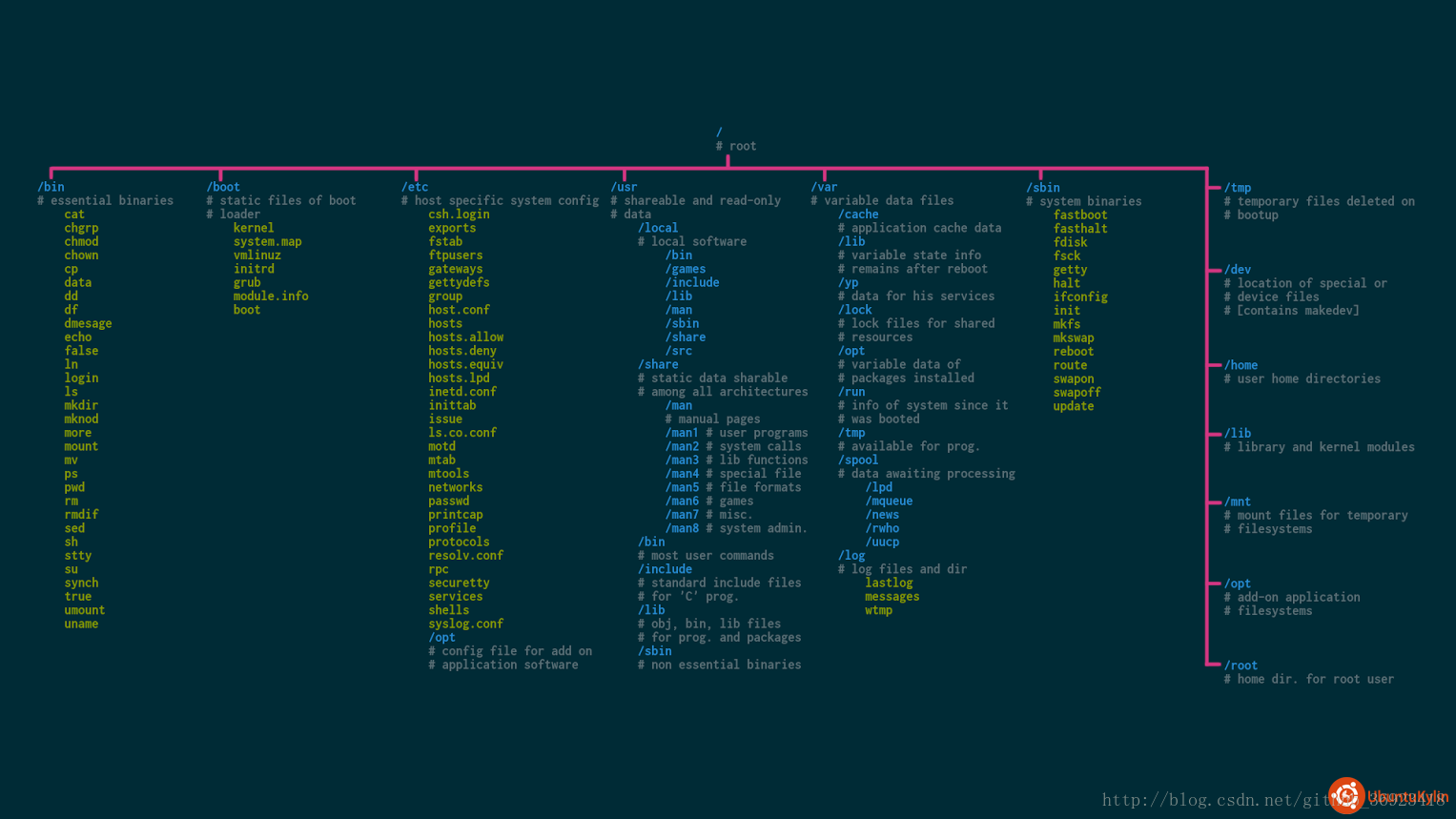
Task: Select the 'dmesage' entry
Action: click(88, 323)
